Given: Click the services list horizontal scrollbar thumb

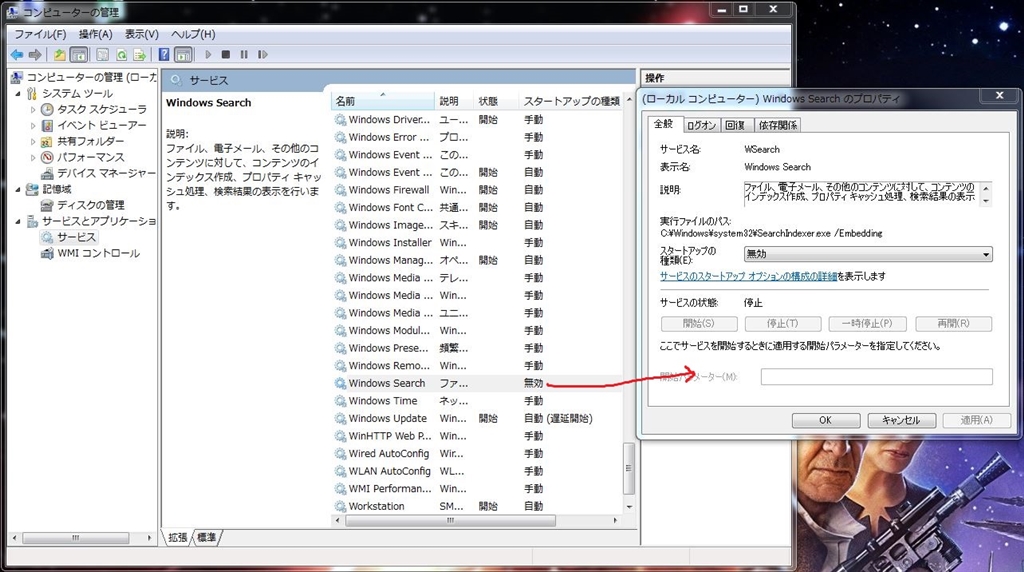Looking at the screenshot, I should (450, 520).
